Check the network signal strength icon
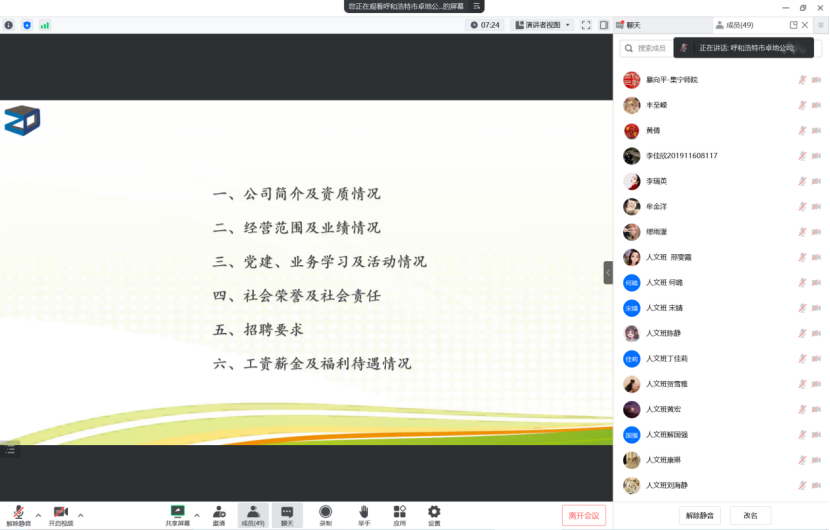830x530 pixels. [45, 25]
